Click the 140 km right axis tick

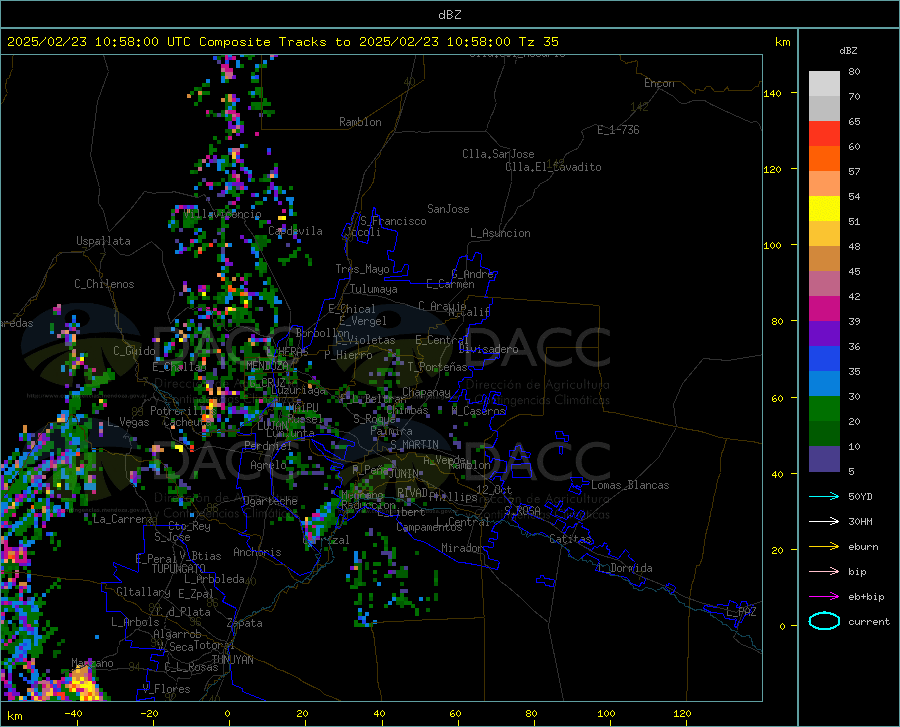[773, 93]
